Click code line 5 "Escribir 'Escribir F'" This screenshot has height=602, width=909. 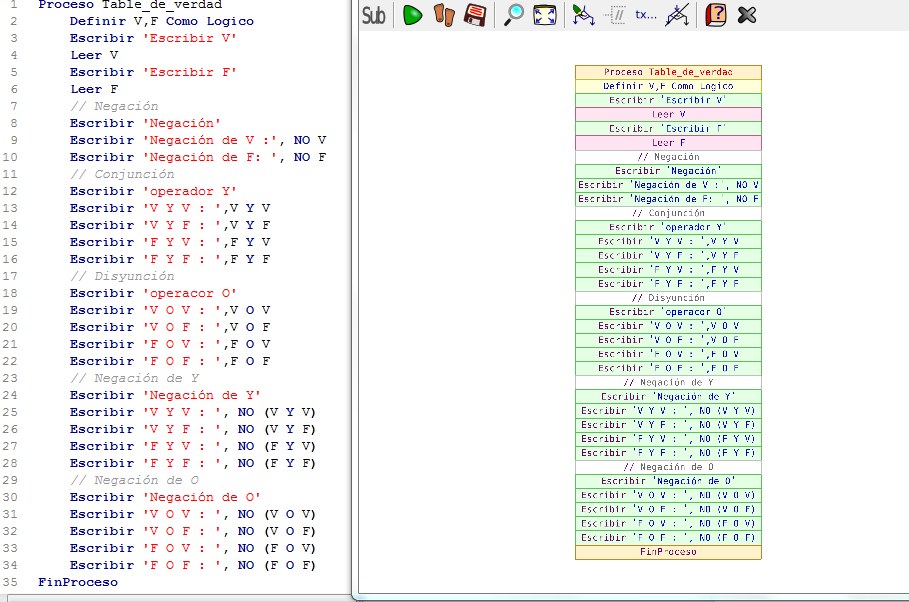(153, 72)
